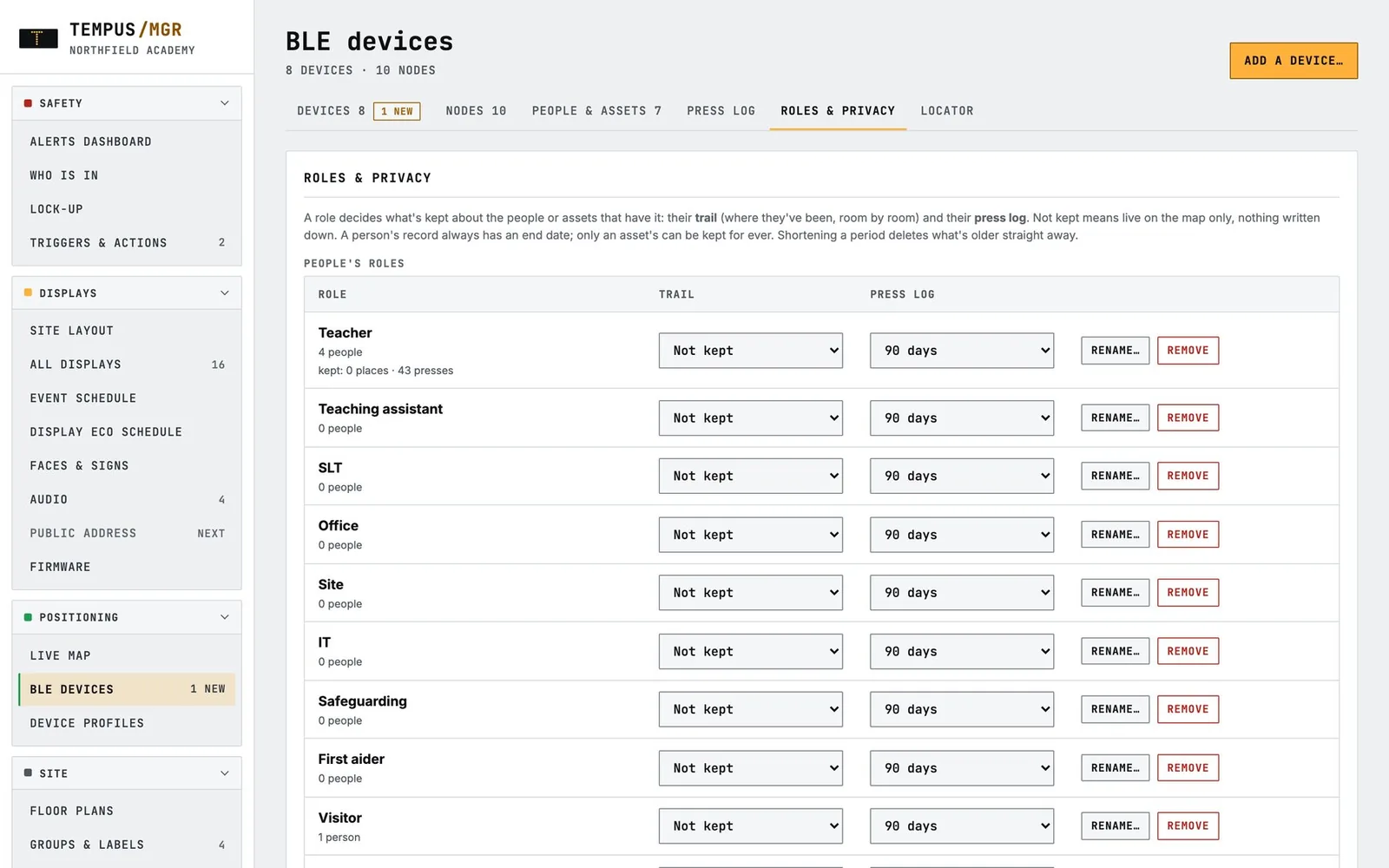Open Who Is In page
The image size is (1389, 868).
click(x=127, y=175)
